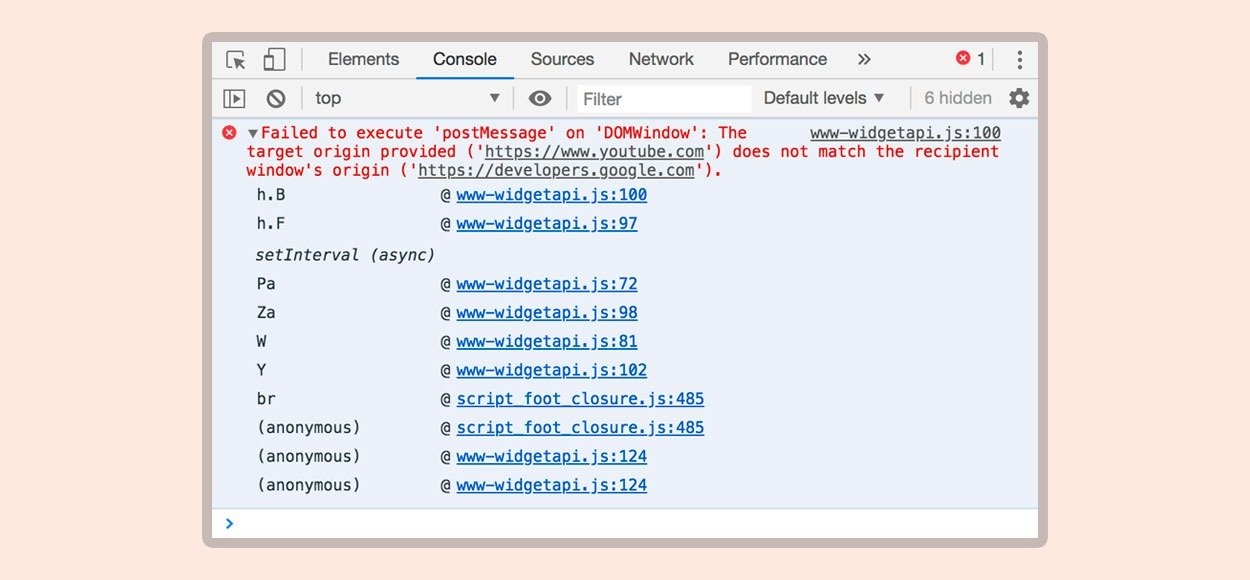The height and width of the screenshot is (580, 1250).
Task: Clear console with the ban icon
Action: click(x=276, y=98)
